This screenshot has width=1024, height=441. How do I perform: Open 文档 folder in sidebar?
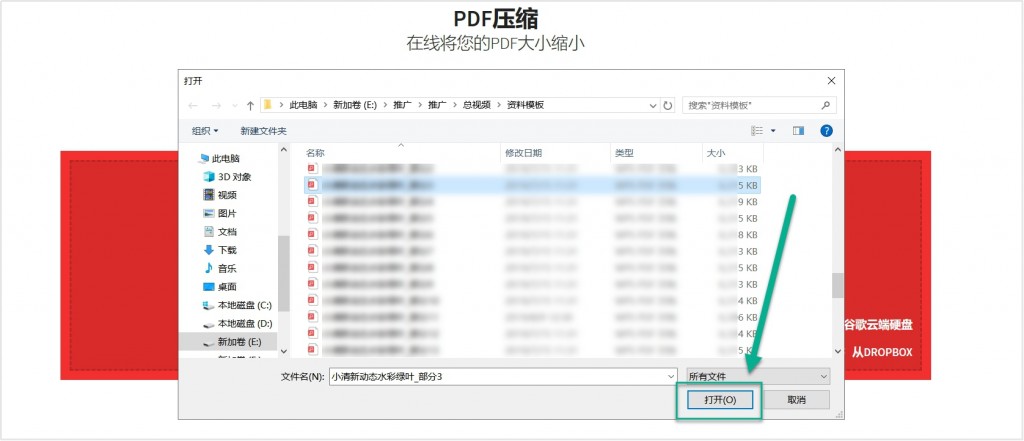pyautogui.click(x=220, y=231)
